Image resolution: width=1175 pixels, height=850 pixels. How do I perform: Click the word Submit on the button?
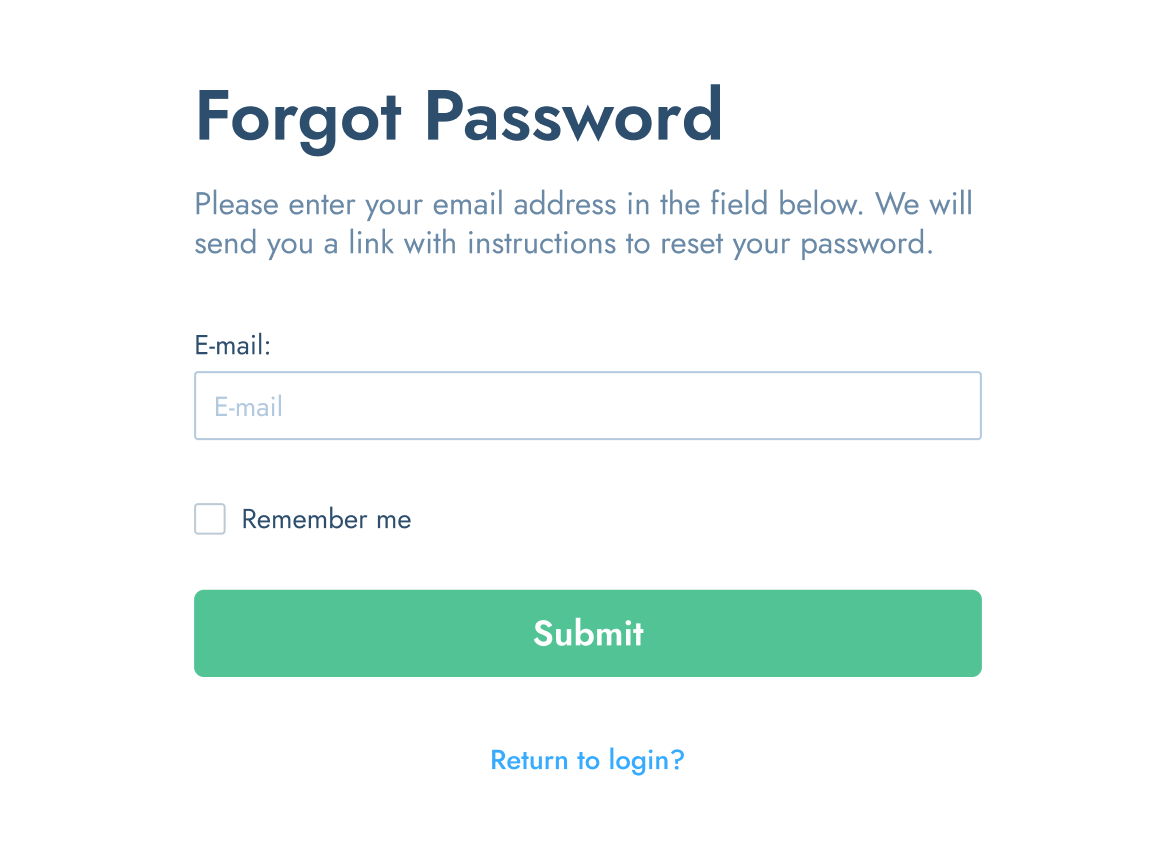[x=588, y=633]
